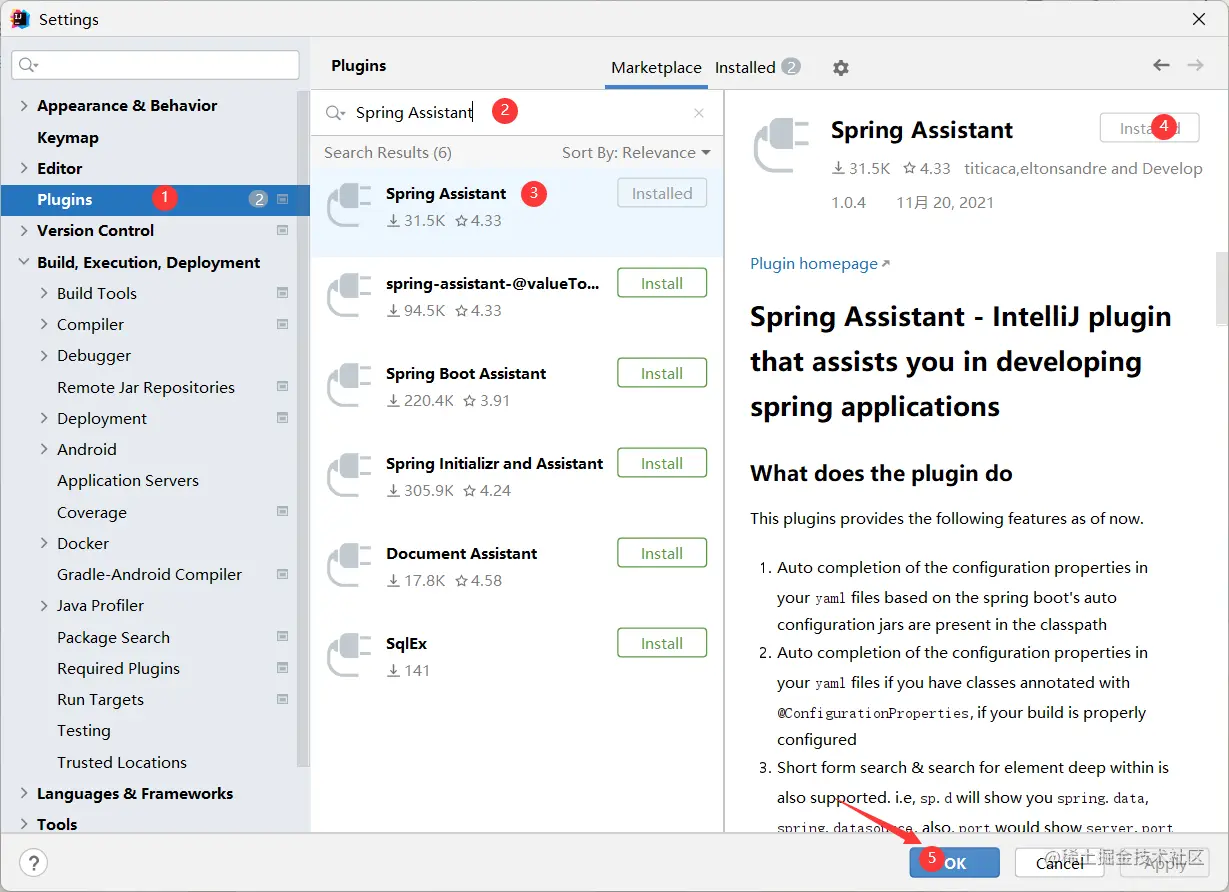Install Spring Initializr and Assistant plugin

point(662,463)
